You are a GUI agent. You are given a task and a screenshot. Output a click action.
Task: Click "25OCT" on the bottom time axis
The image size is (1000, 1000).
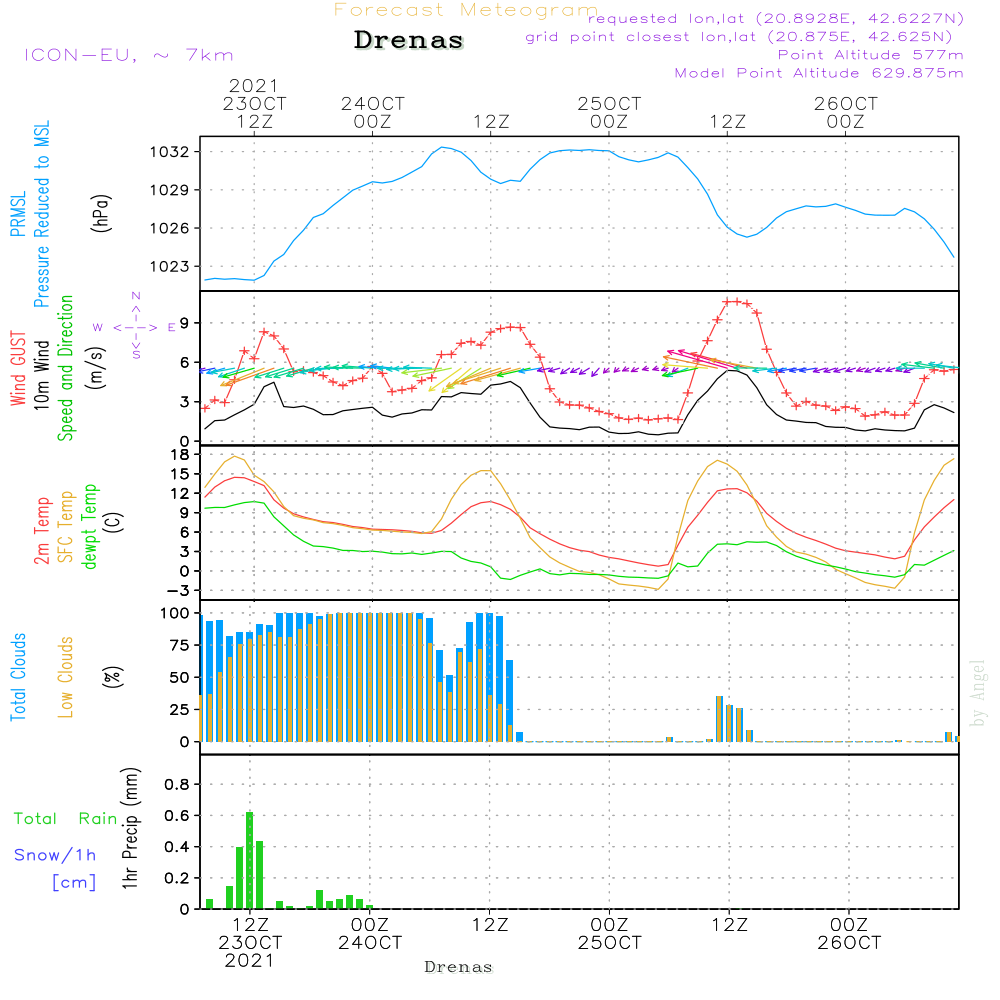[x=610, y=943]
